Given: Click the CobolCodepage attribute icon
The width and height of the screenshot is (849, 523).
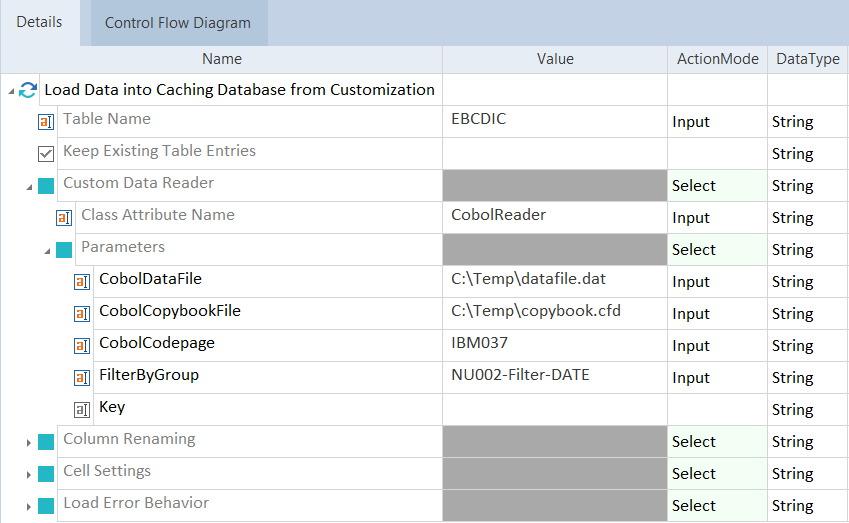Looking at the screenshot, I should (82, 346).
